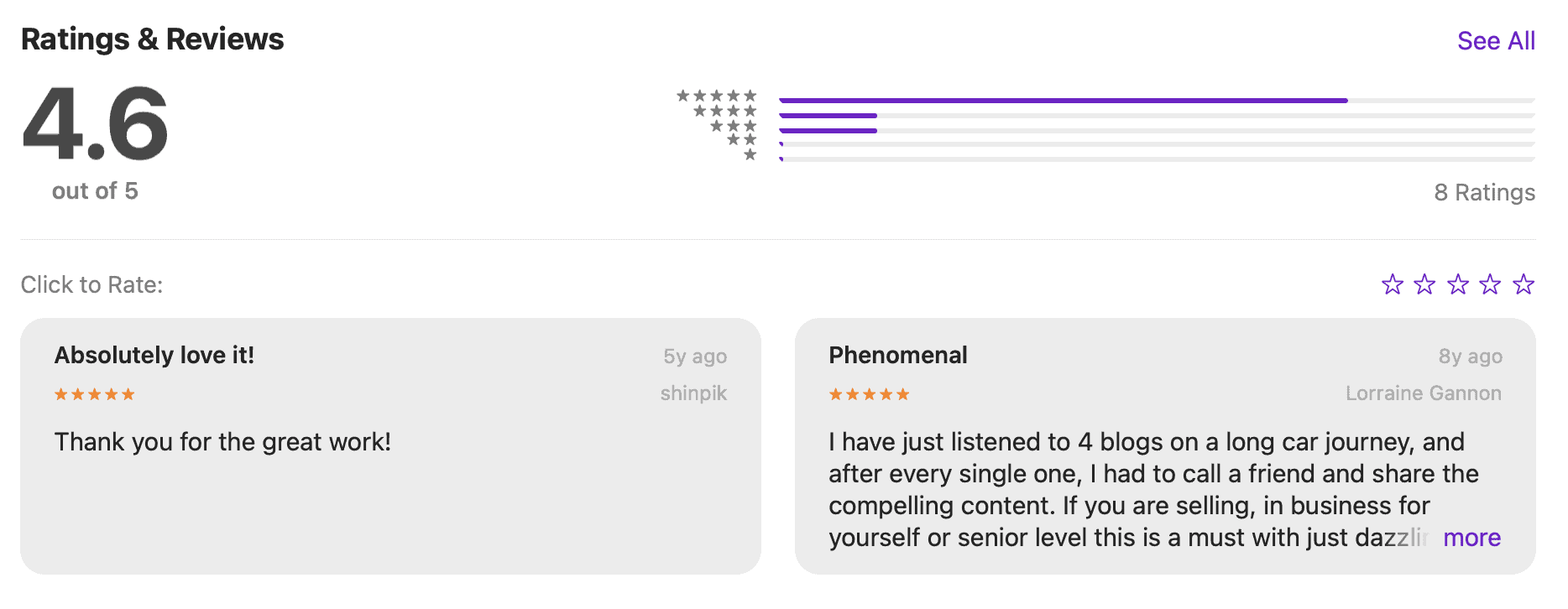
Task: Rate one star using the first outline star
Action: coord(1392,285)
